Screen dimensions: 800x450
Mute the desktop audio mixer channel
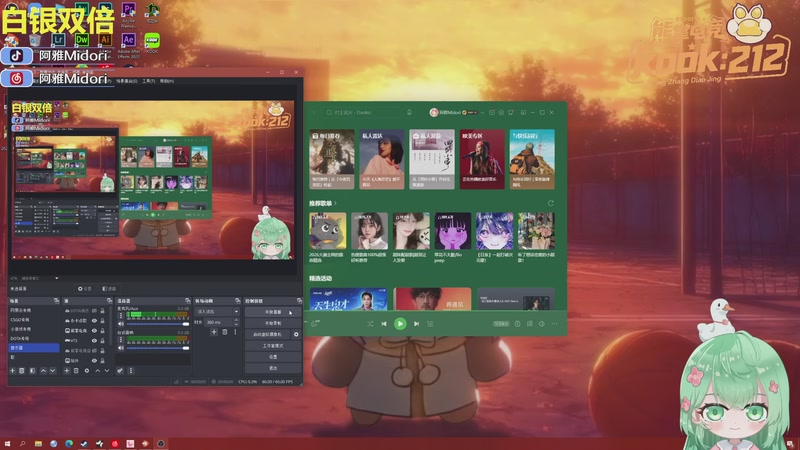pos(121,348)
